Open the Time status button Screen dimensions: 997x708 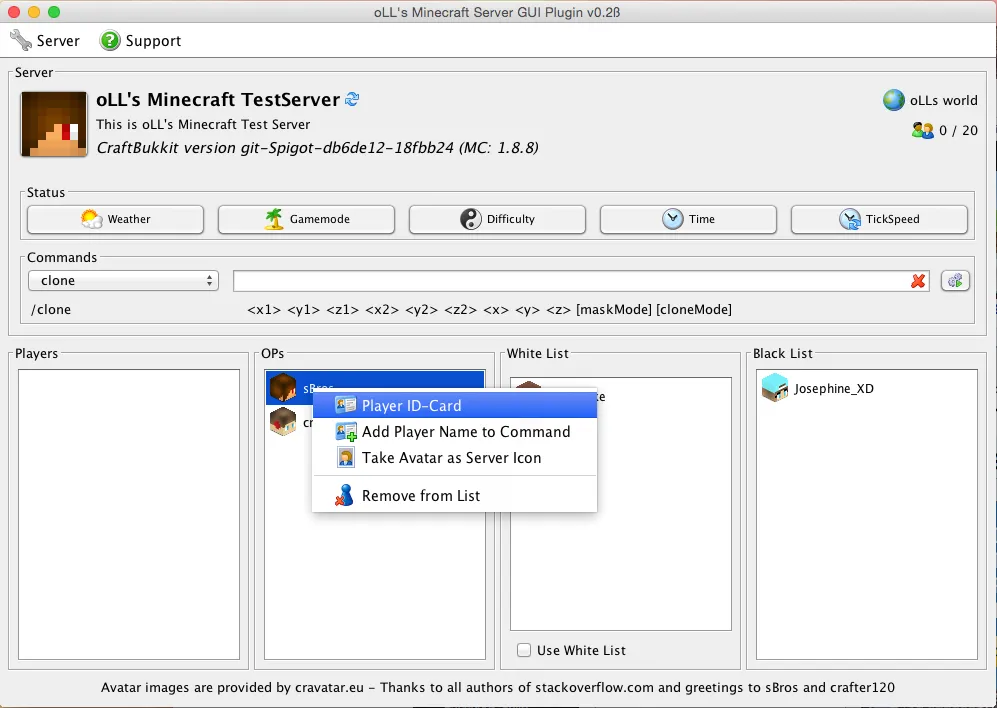[x=688, y=219]
